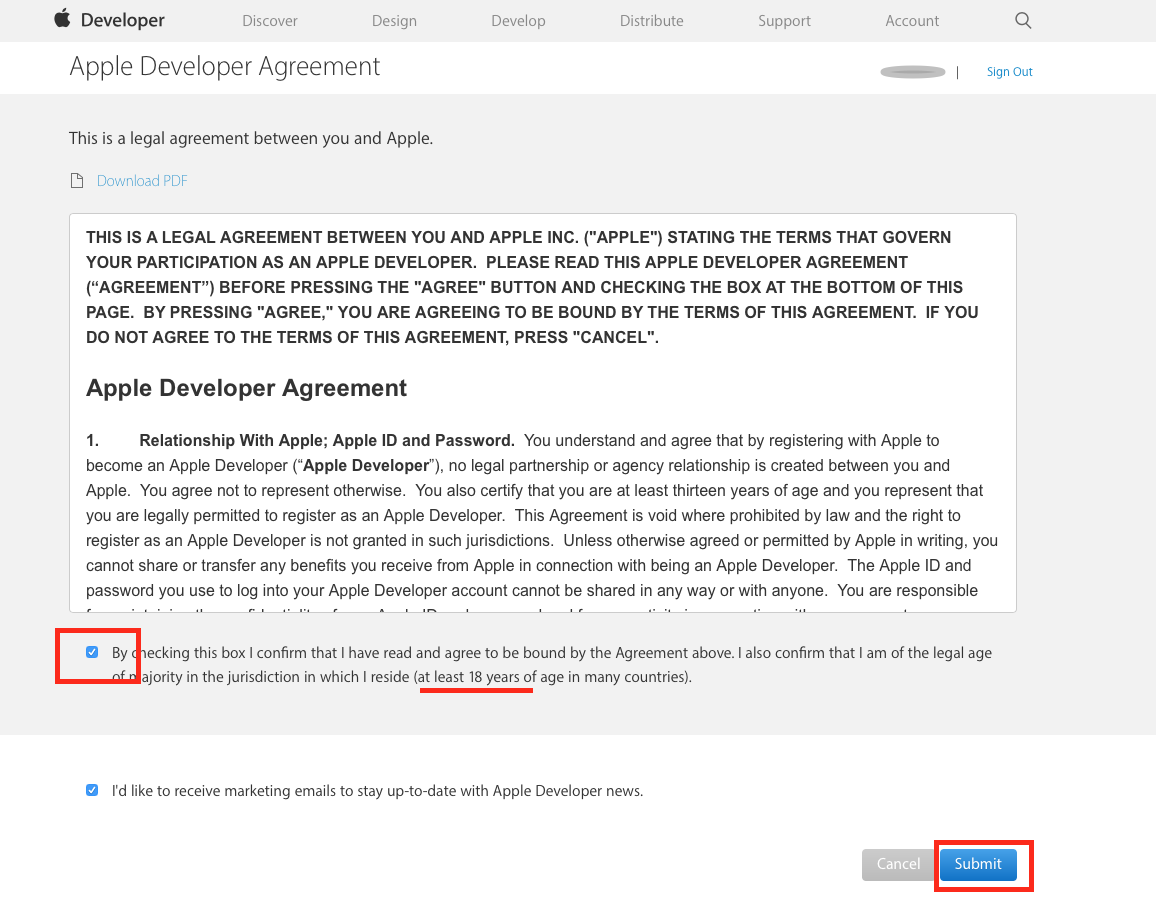Viewport: 1156px width, 906px height.
Task: Open the Discover menu
Action: [x=270, y=21]
